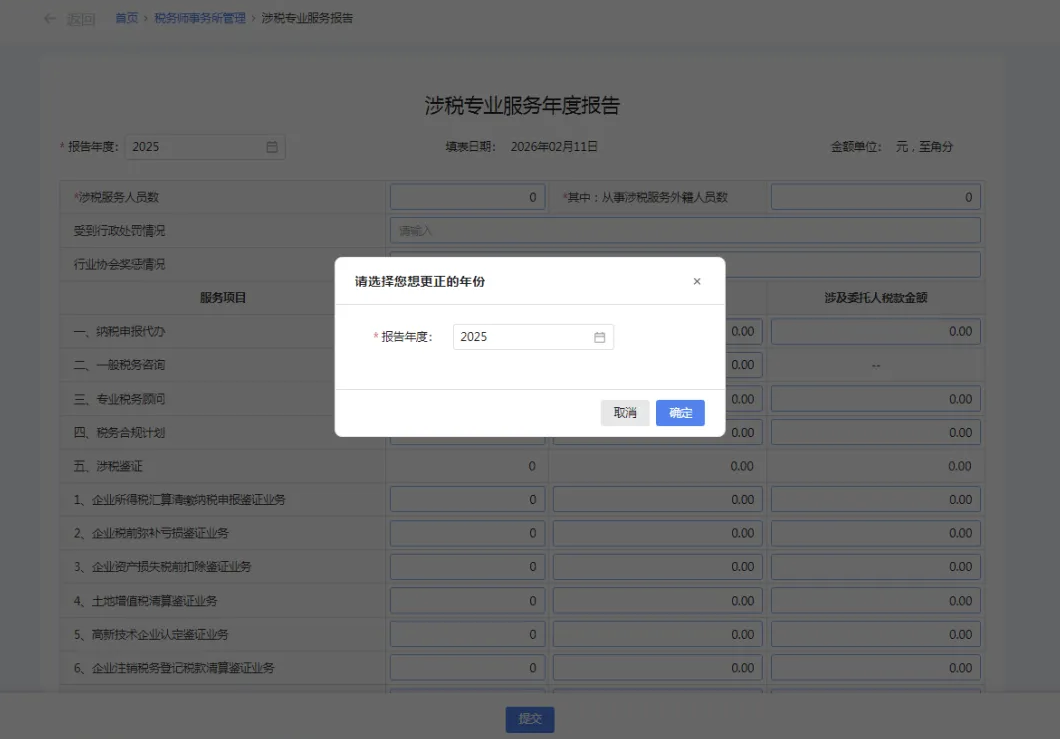The width and height of the screenshot is (1060, 739).
Task: Click the 二、一般税务咨询 row label
Action: coord(119,365)
